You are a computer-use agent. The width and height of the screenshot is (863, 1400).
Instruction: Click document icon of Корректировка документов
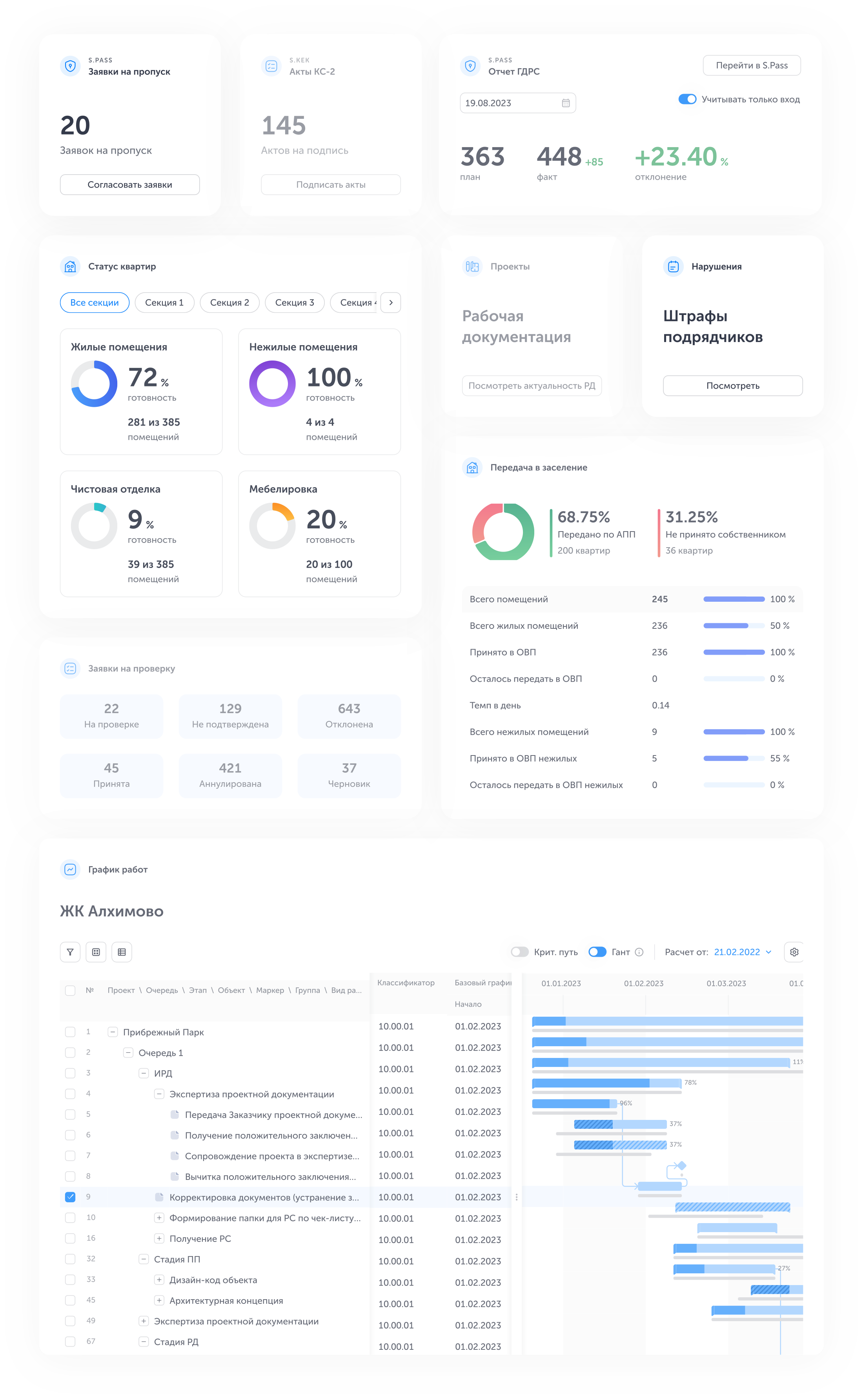coord(160,1197)
